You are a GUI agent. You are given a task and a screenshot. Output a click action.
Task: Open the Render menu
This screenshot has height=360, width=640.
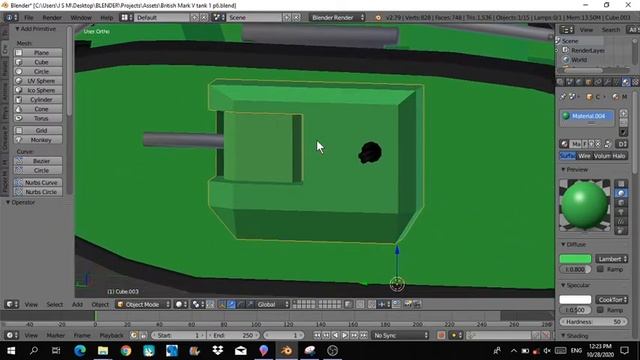tap(52, 18)
